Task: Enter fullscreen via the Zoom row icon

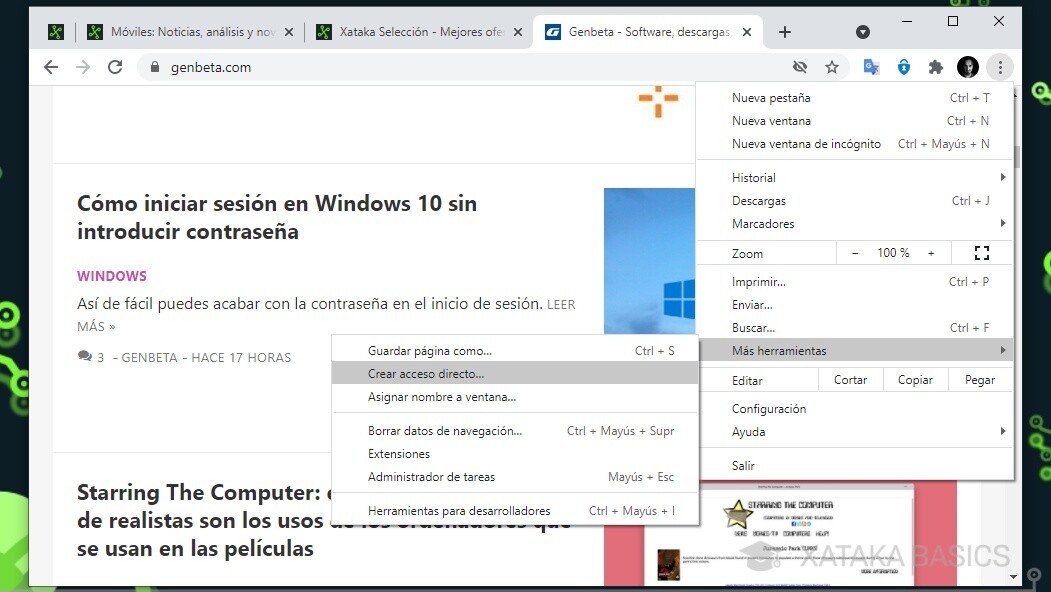Action: [x=981, y=252]
